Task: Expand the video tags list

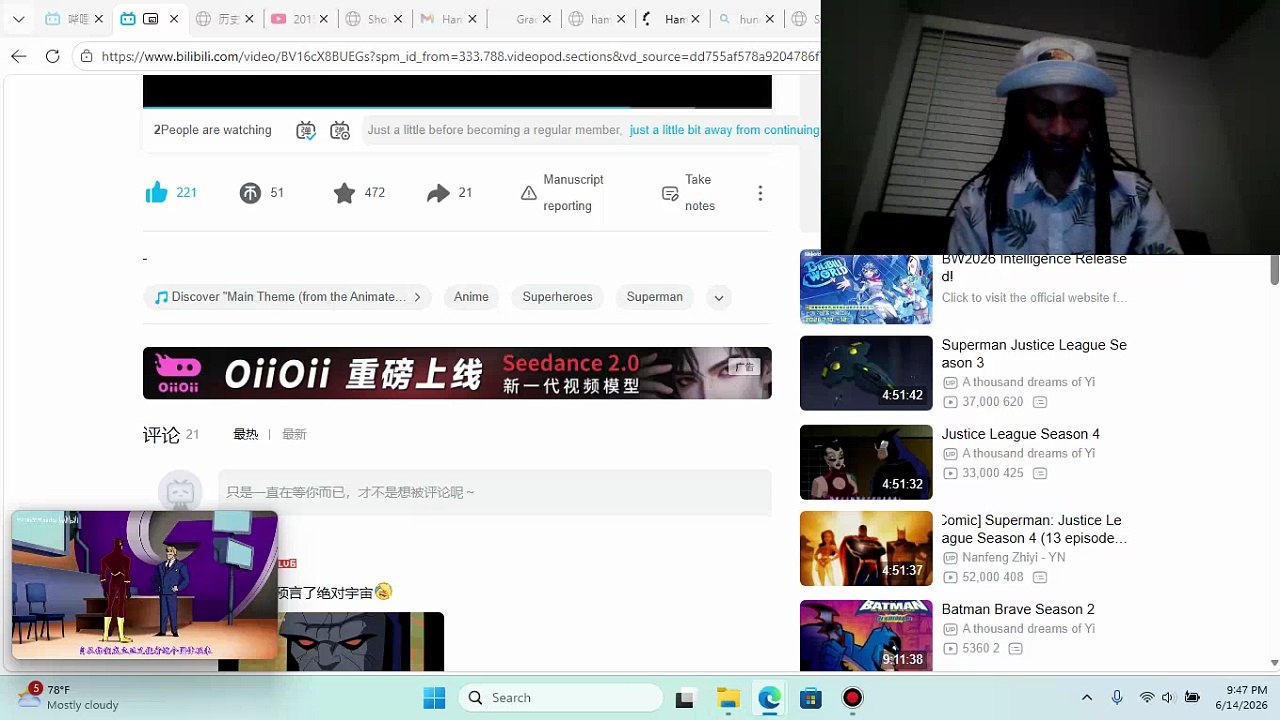Action: coord(718,297)
